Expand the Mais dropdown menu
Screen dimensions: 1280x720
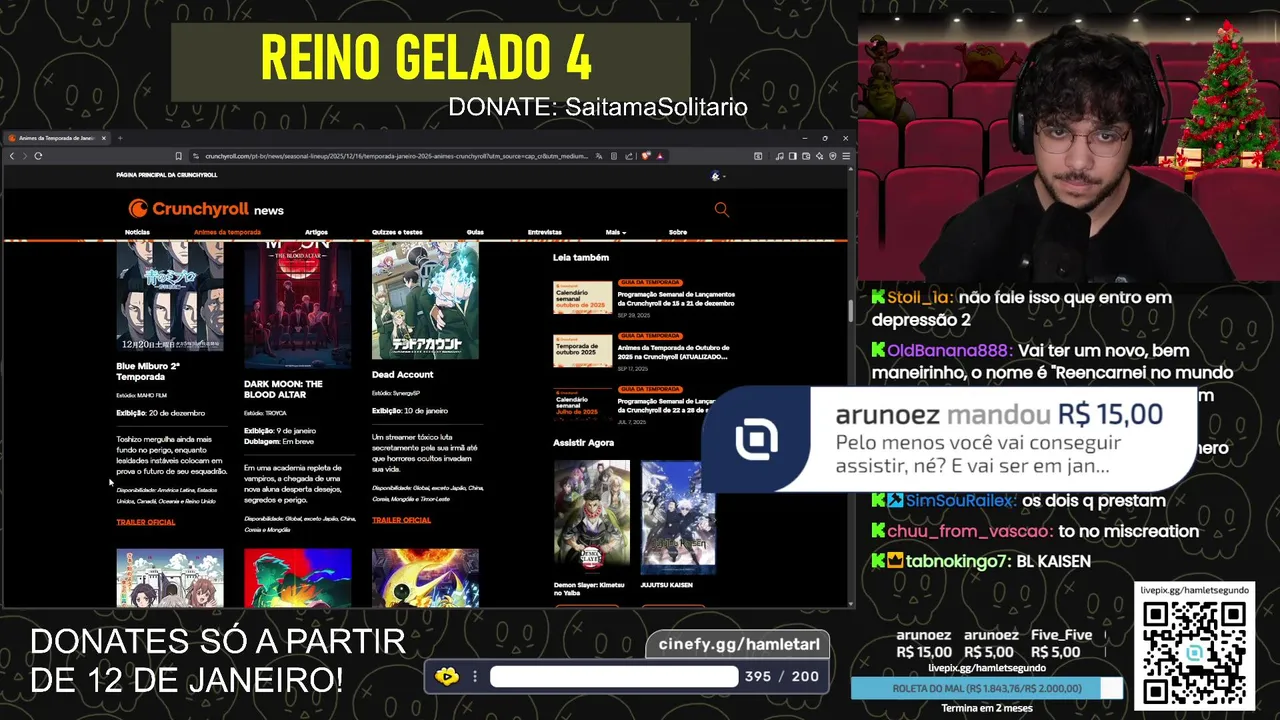coord(615,232)
